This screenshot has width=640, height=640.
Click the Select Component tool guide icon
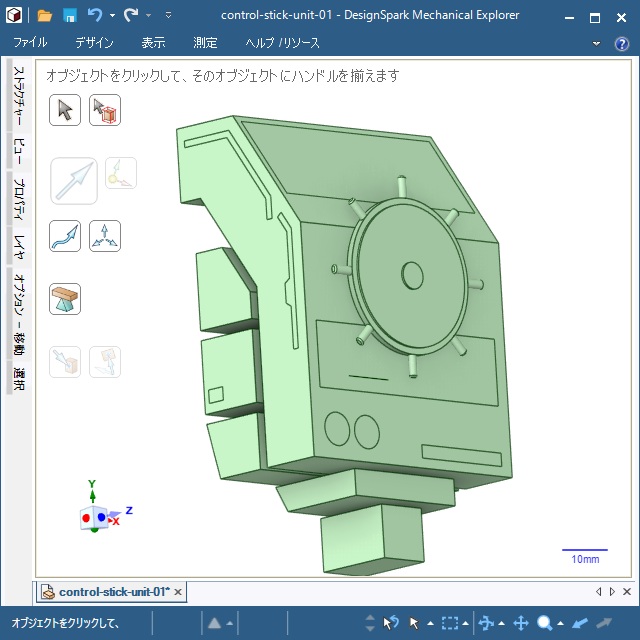[105, 110]
